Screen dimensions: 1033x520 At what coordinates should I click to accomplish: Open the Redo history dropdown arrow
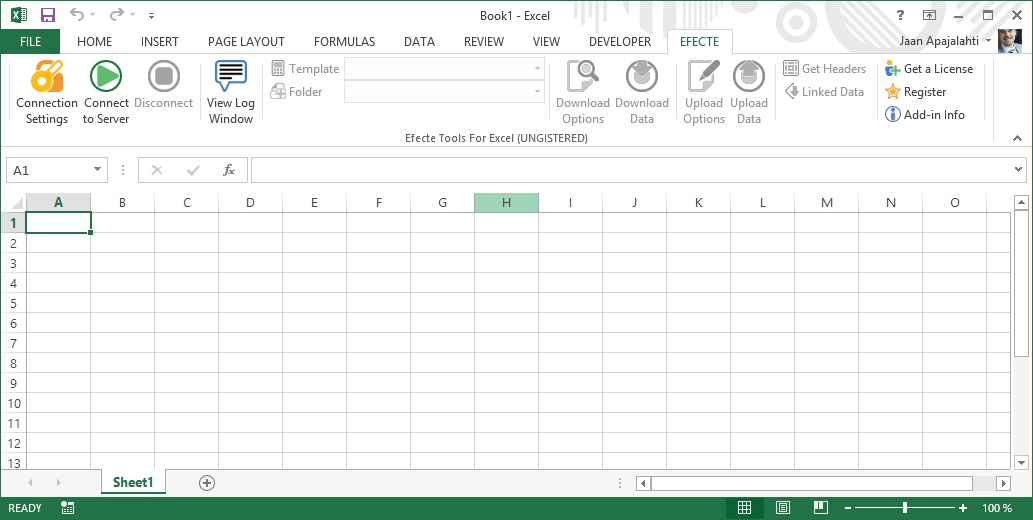point(132,14)
